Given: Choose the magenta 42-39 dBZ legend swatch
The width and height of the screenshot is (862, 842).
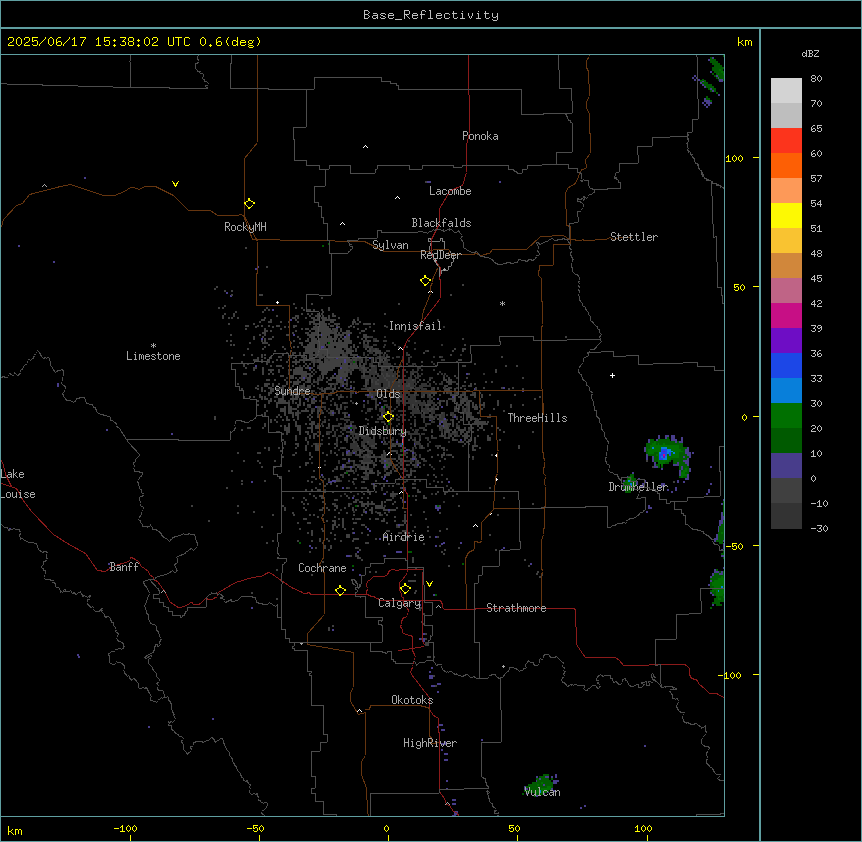Looking at the screenshot, I should click(x=786, y=315).
